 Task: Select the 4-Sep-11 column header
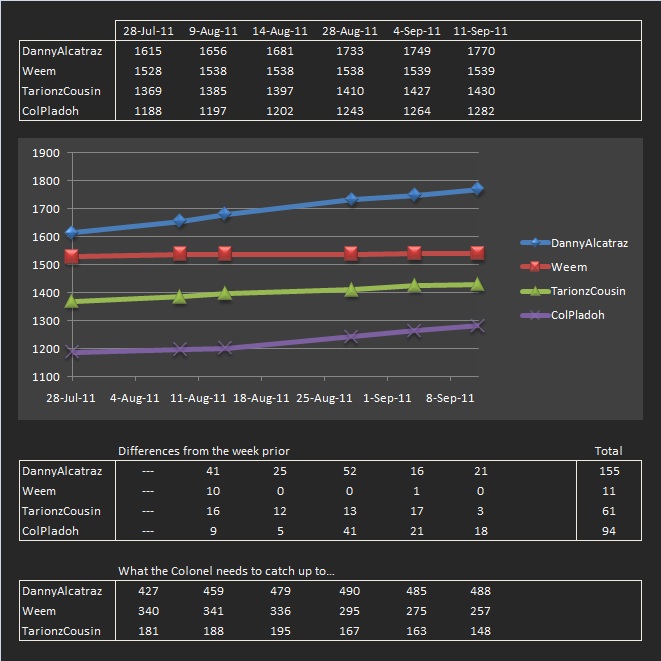[x=416, y=31]
